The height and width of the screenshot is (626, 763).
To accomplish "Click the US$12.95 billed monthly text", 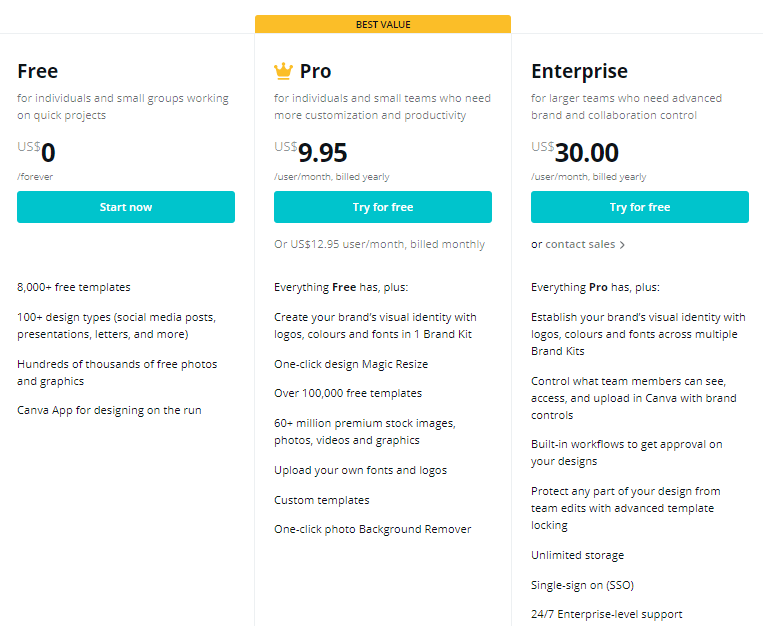I will pos(380,244).
